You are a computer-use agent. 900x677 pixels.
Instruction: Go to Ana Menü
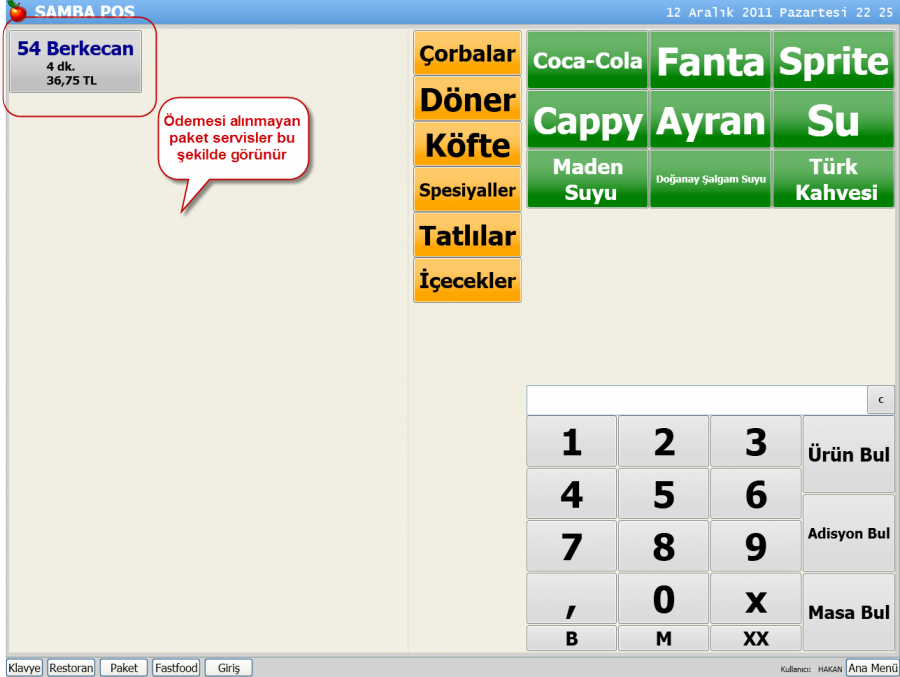[872, 668]
